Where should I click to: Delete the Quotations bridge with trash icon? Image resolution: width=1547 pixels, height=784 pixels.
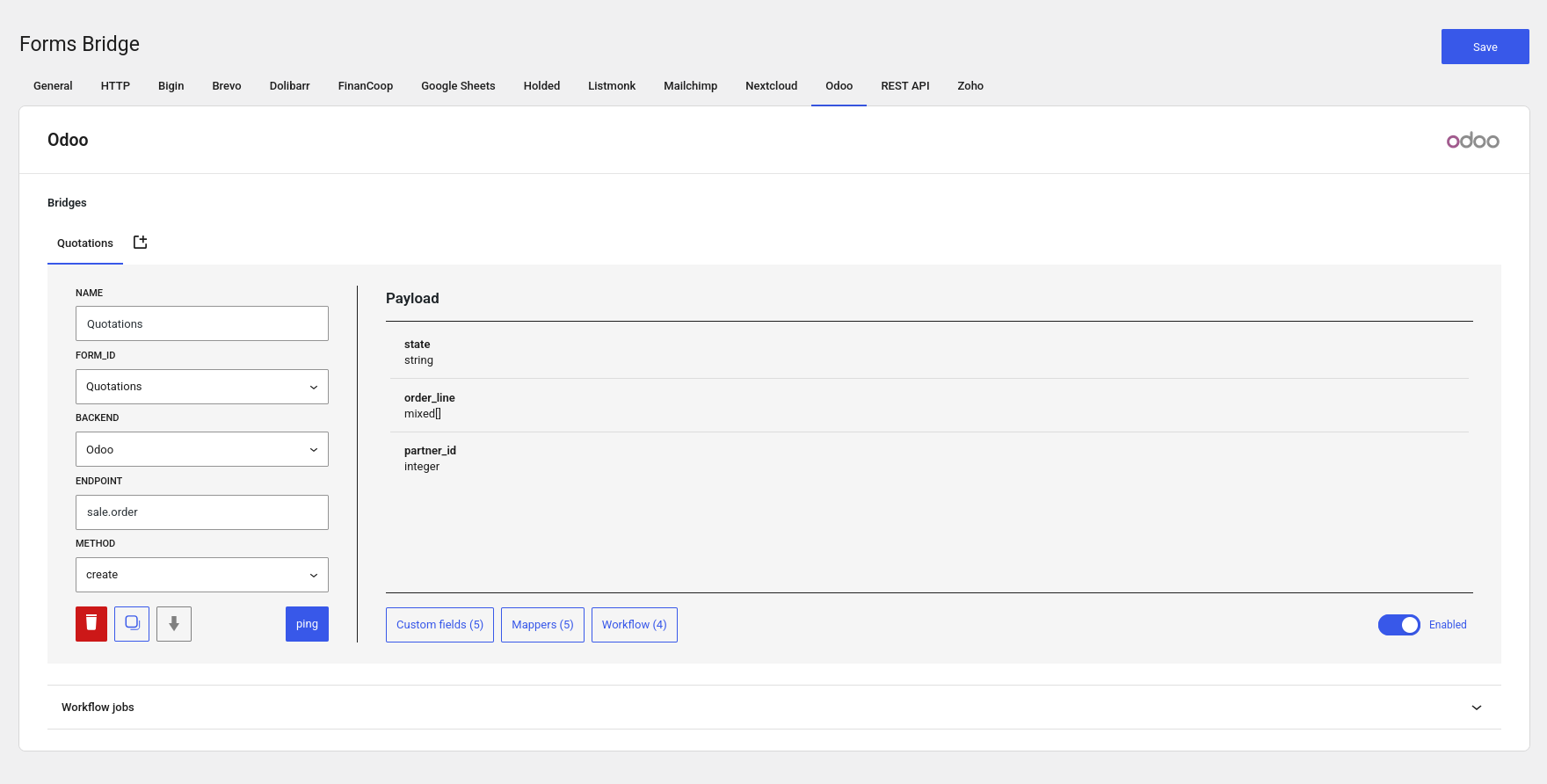click(91, 624)
